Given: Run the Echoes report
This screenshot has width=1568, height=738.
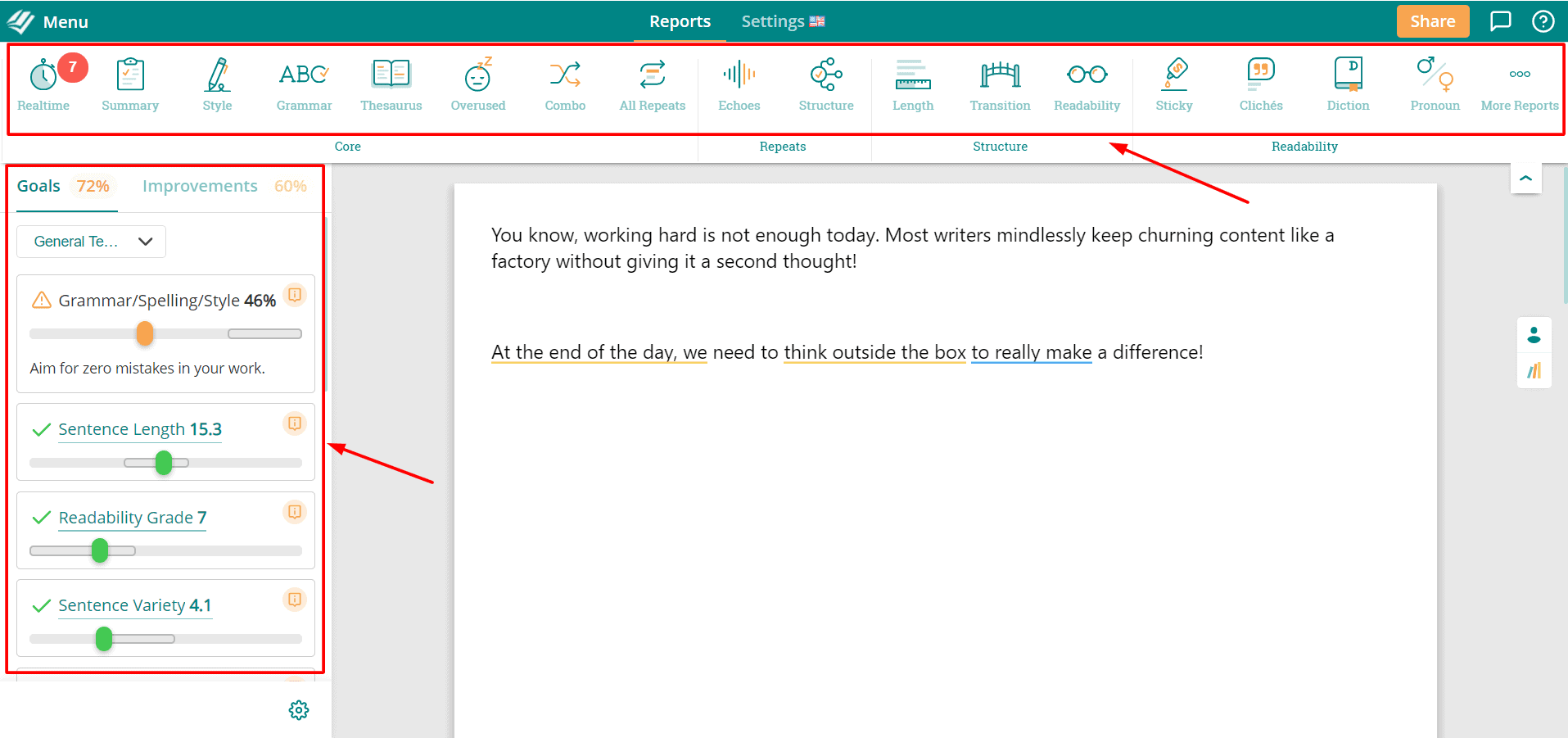Looking at the screenshot, I should coord(739,84).
